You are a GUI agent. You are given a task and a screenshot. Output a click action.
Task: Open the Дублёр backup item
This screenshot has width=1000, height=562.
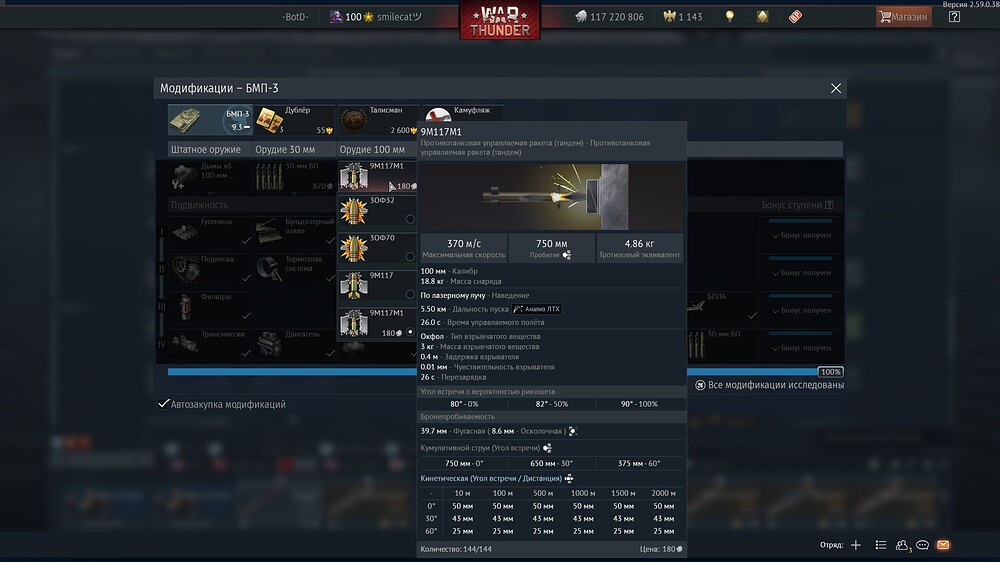[x=294, y=120]
